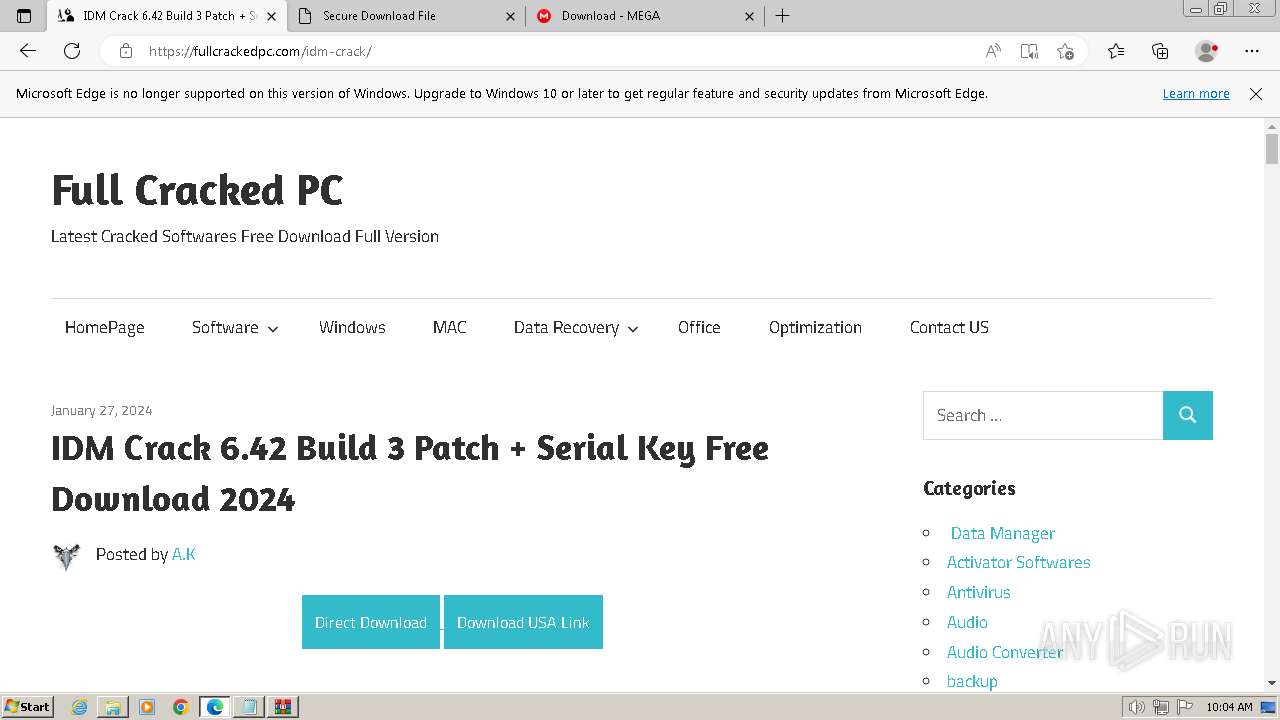
Task: Open the Notepad taskbar icon
Action: [249, 707]
